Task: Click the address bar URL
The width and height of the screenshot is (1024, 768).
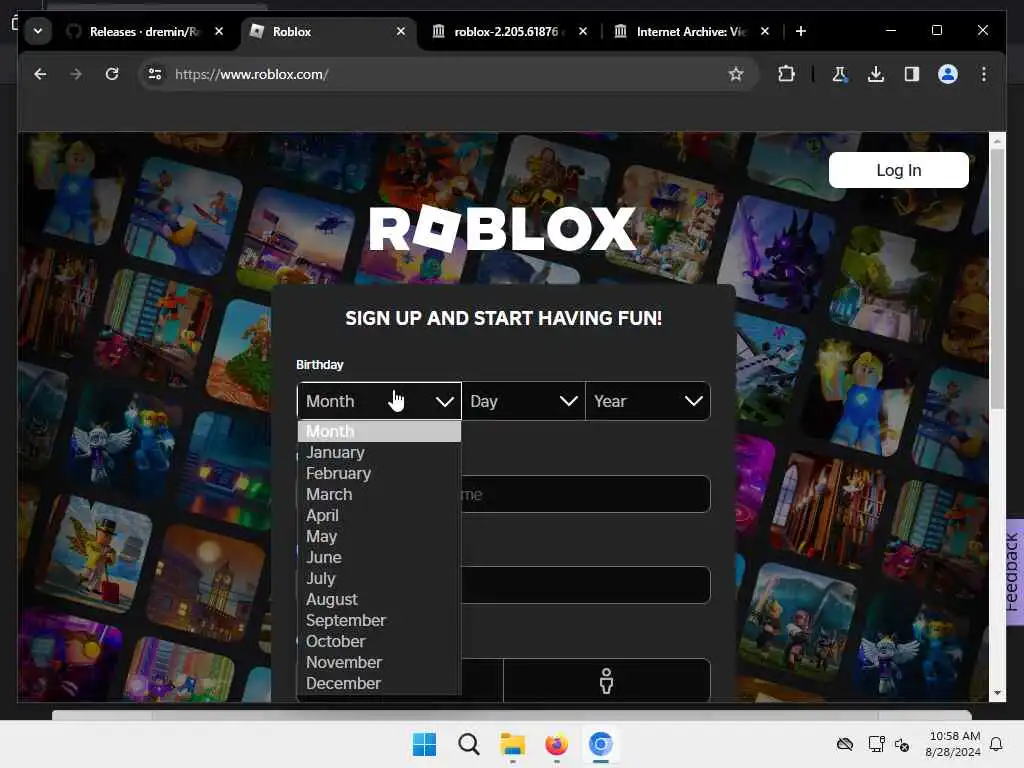Action: [x=251, y=74]
